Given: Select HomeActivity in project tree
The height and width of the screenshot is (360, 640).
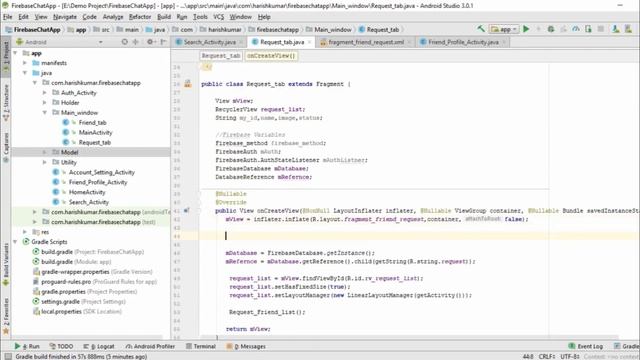Looking at the screenshot, I should (x=87, y=192).
